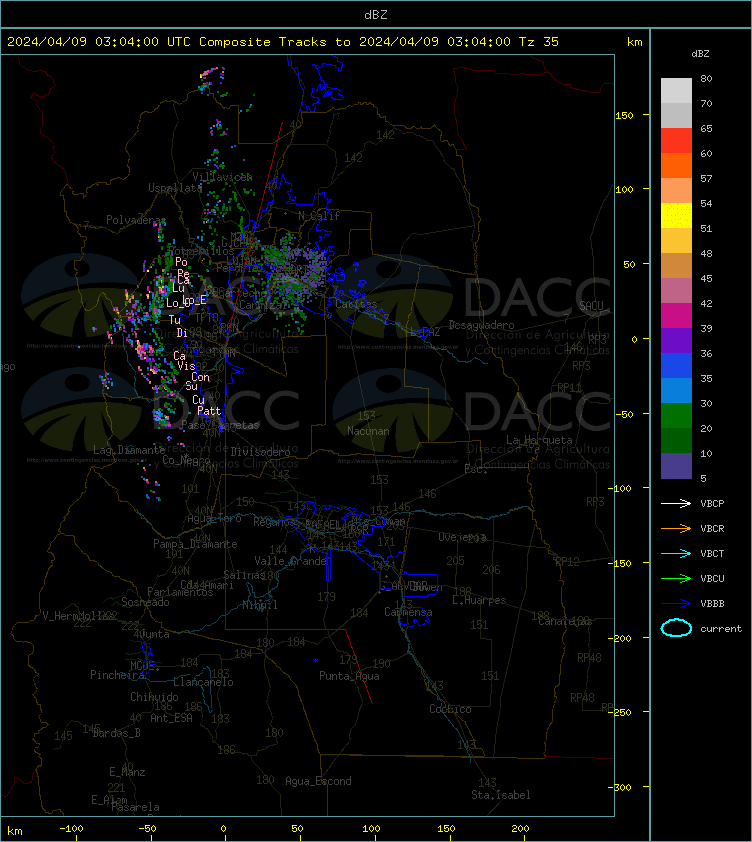Click the 'Cochico' map label
This screenshot has height=842, width=752.
pyautogui.click(x=450, y=709)
